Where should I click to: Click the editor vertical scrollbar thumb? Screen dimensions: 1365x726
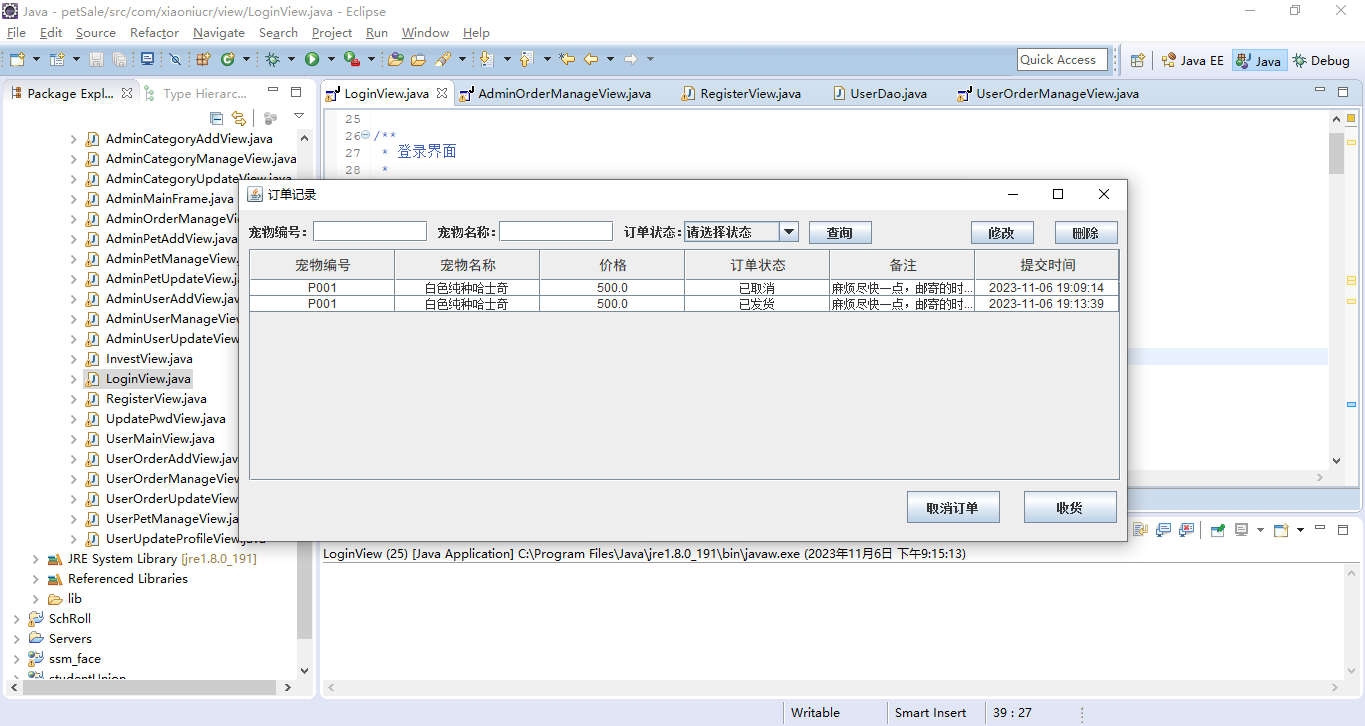pos(1337,152)
